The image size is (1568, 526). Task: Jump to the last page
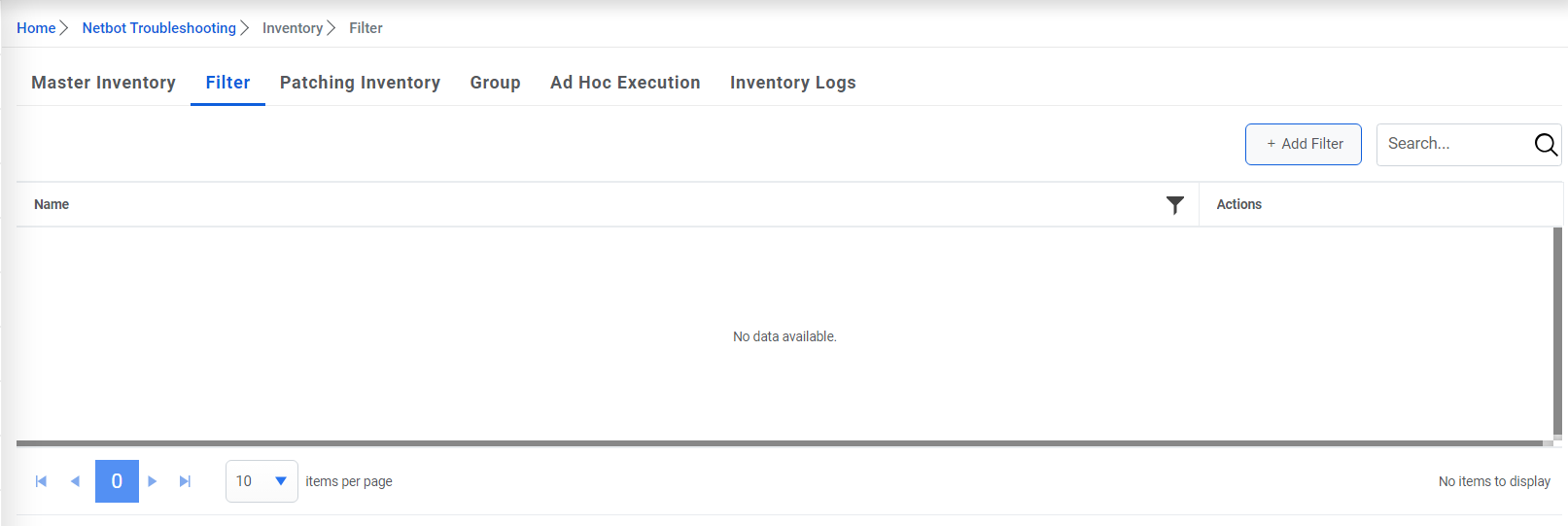tap(185, 481)
